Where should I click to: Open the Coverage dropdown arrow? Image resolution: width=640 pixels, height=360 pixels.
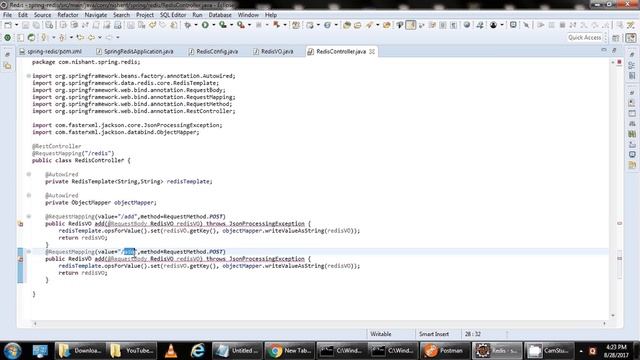pyautogui.click(x=231, y=25)
